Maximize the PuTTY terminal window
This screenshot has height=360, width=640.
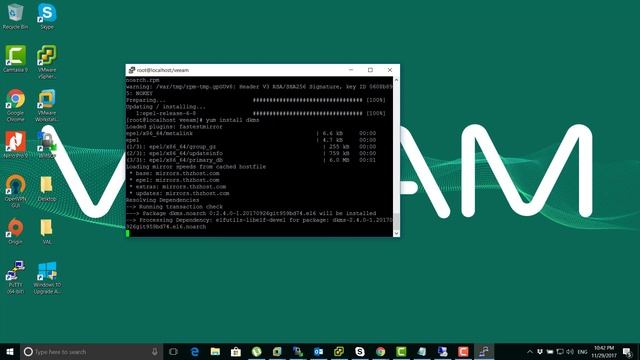pyautogui.click(x=370, y=70)
